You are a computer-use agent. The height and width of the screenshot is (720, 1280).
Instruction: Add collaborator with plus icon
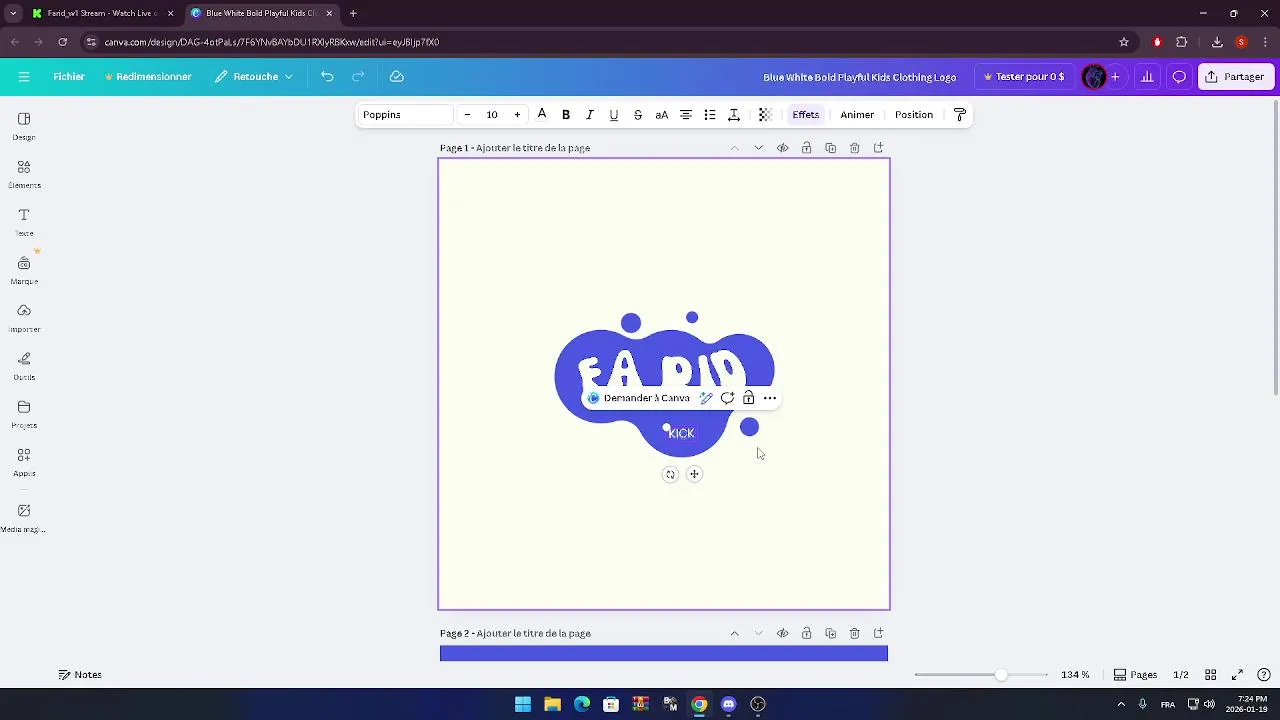point(1115,76)
